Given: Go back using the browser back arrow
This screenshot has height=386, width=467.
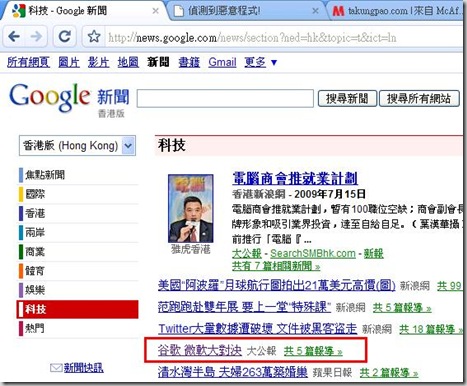Looking at the screenshot, I should click(14, 36).
